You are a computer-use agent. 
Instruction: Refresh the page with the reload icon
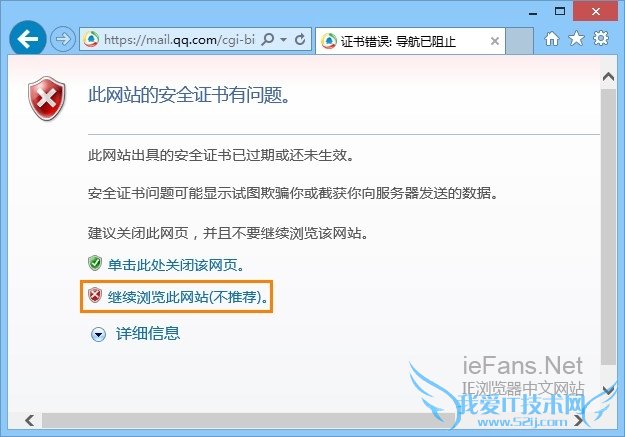coord(300,39)
